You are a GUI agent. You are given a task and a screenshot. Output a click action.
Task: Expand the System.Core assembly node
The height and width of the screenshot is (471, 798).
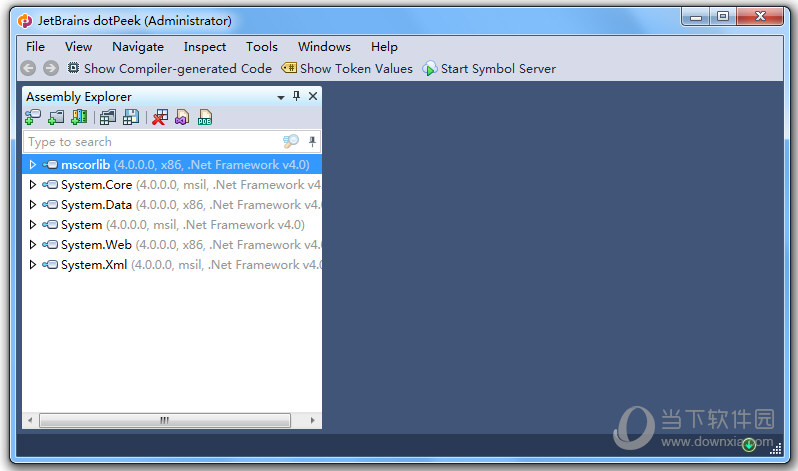point(33,184)
